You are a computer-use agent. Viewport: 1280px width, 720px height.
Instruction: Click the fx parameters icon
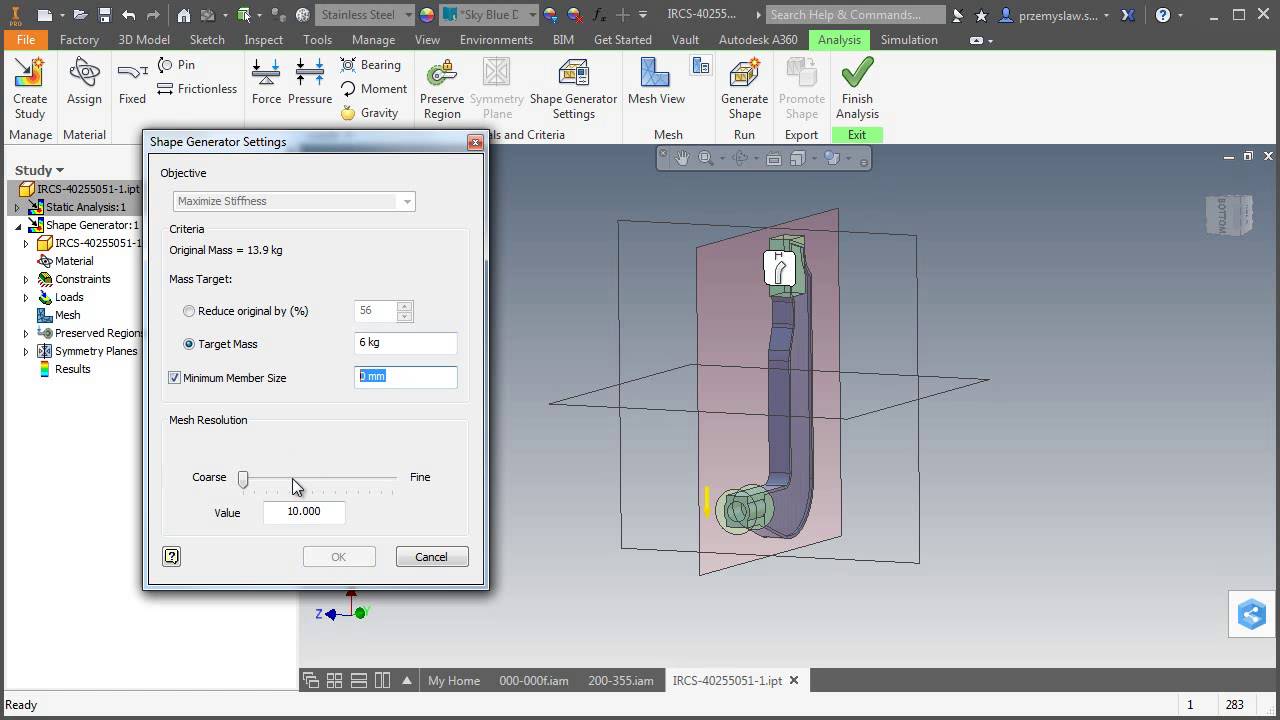click(599, 15)
